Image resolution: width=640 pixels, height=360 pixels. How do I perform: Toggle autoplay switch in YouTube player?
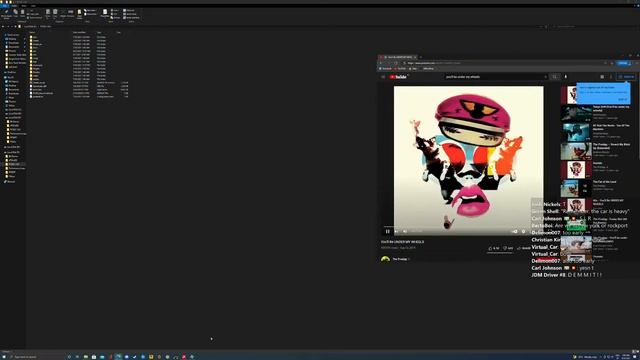pos(514,231)
